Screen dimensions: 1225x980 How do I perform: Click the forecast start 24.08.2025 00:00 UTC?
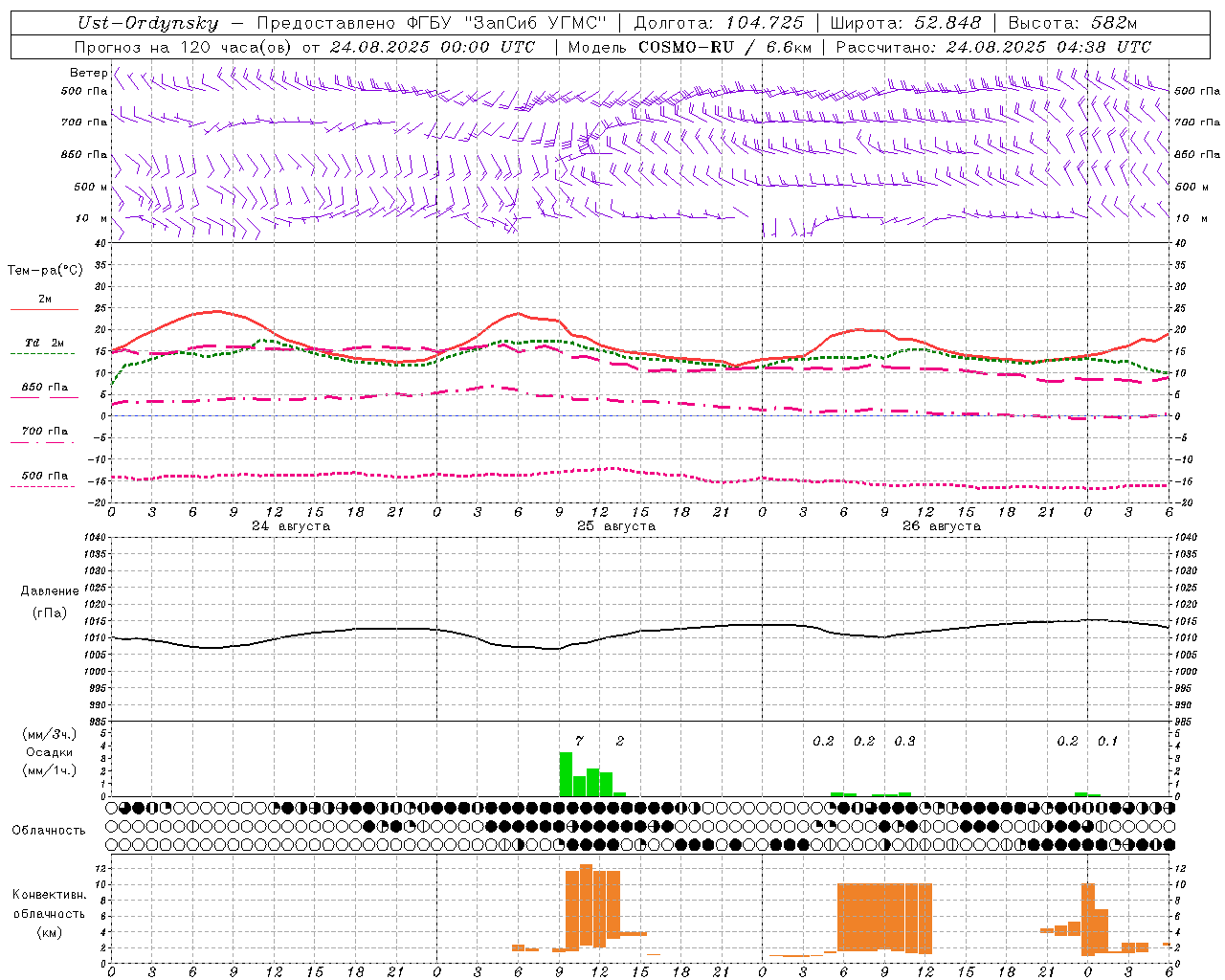pos(433,47)
